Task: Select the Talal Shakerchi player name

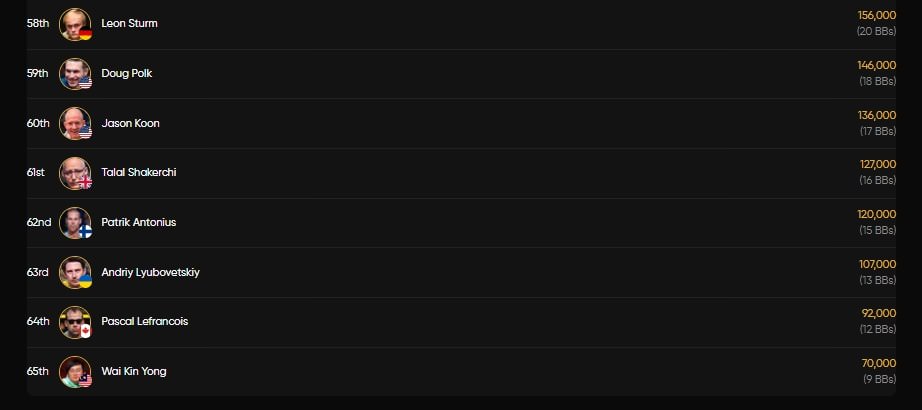Action: tap(139, 173)
